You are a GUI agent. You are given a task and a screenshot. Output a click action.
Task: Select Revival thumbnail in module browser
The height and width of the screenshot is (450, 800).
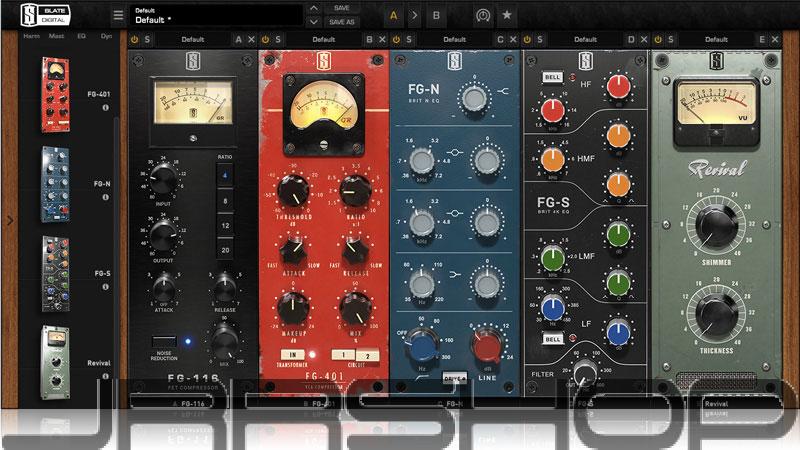pyautogui.click(x=56, y=362)
